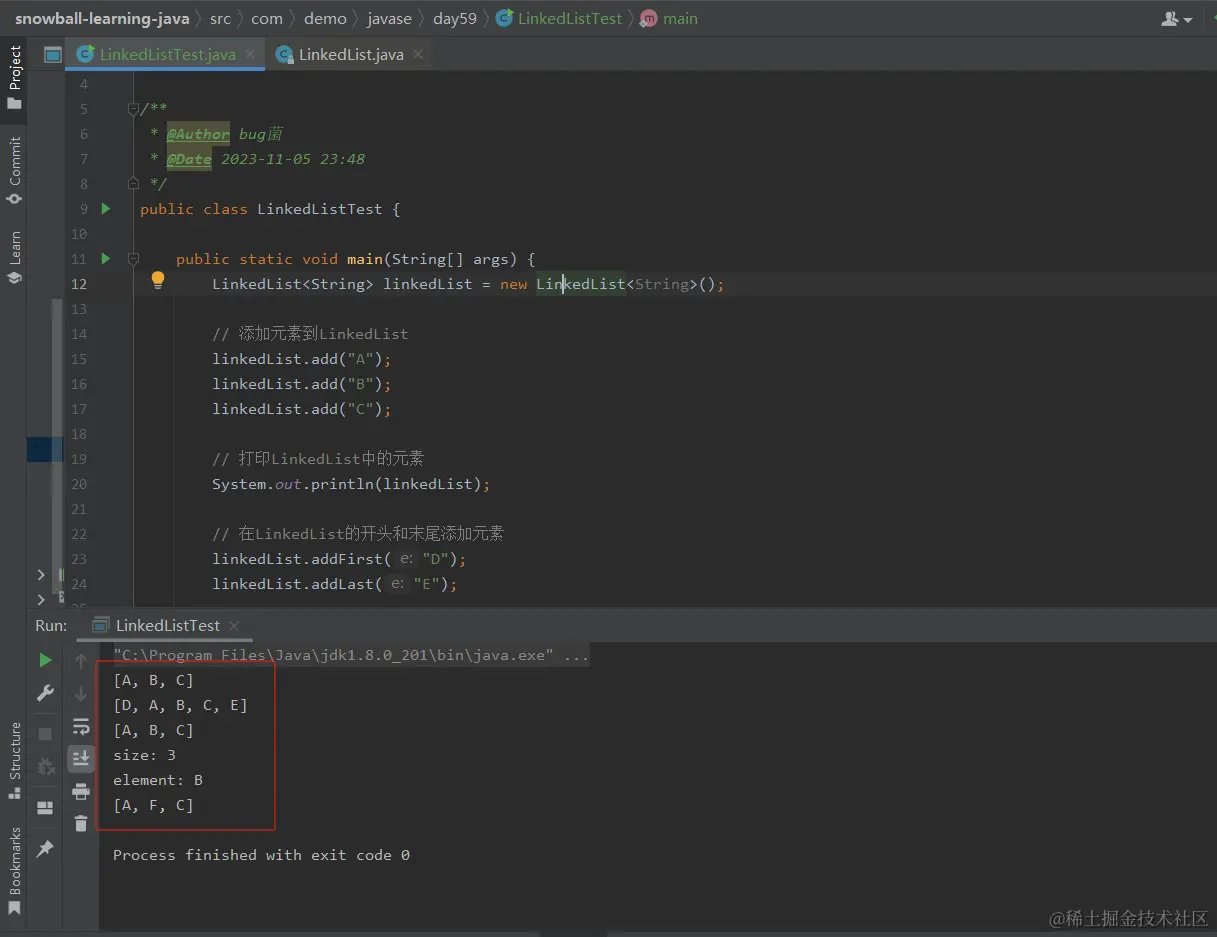This screenshot has width=1217, height=937.
Task: Open the Bookmarks tool window
Action: pos(14,871)
